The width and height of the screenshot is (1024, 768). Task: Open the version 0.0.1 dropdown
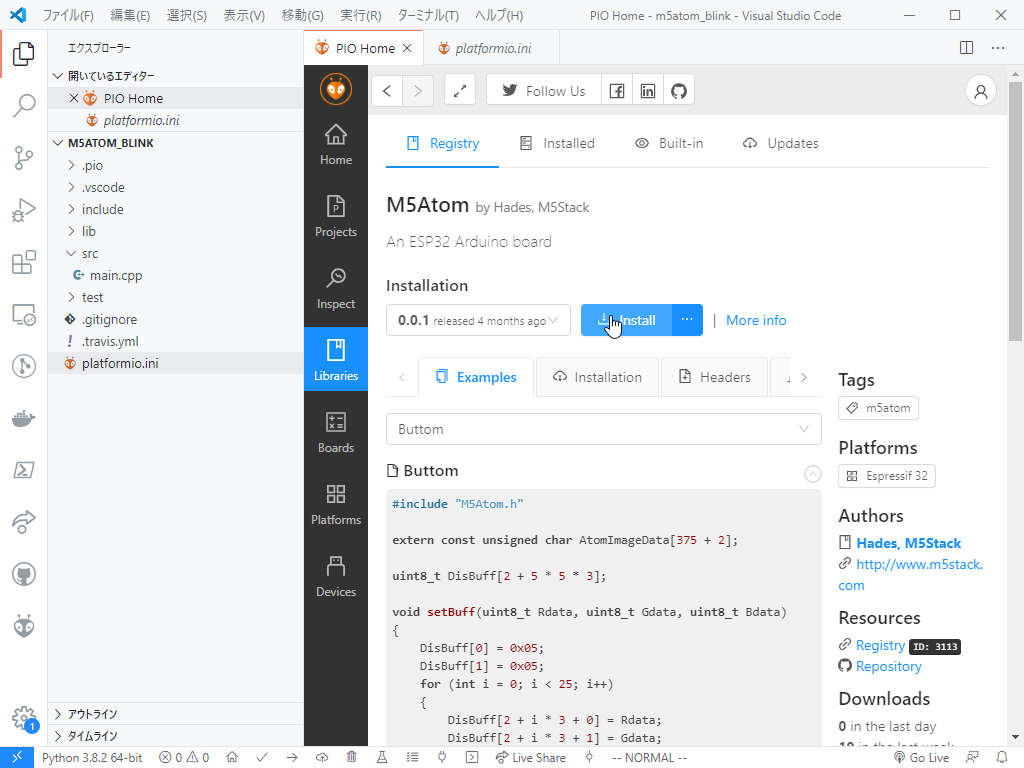tap(478, 320)
